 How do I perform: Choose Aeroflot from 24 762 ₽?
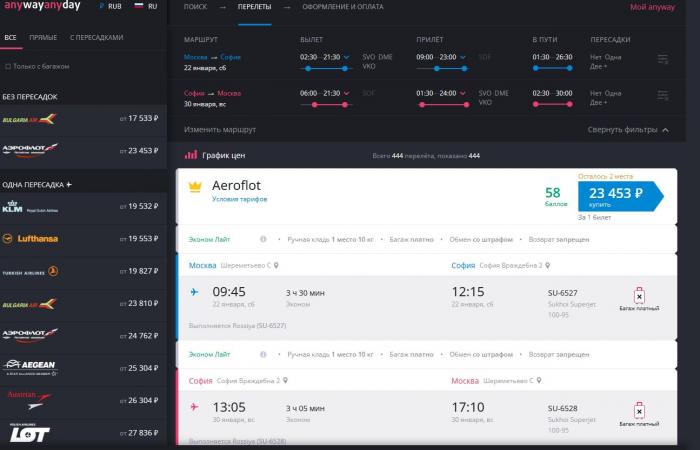click(x=83, y=336)
